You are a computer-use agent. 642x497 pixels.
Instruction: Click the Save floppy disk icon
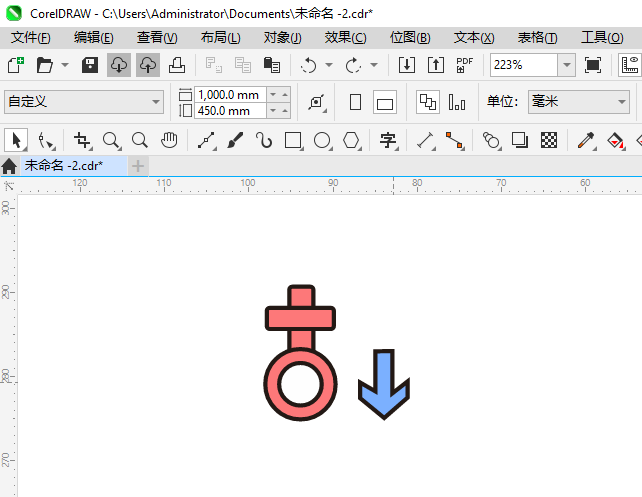coord(90,65)
